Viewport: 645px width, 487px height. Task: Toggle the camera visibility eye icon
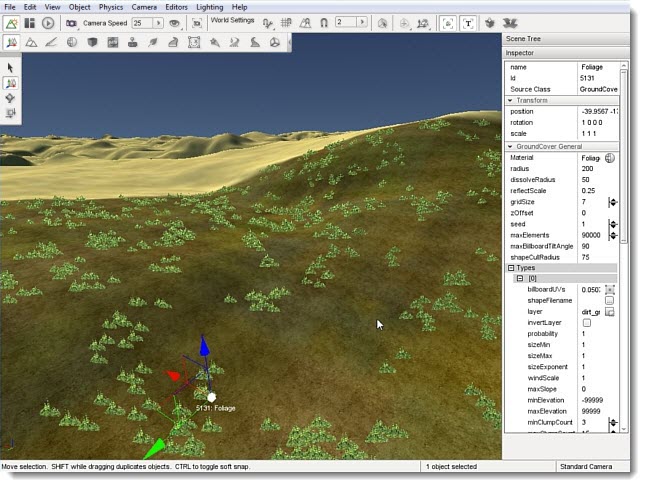point(174,22)
